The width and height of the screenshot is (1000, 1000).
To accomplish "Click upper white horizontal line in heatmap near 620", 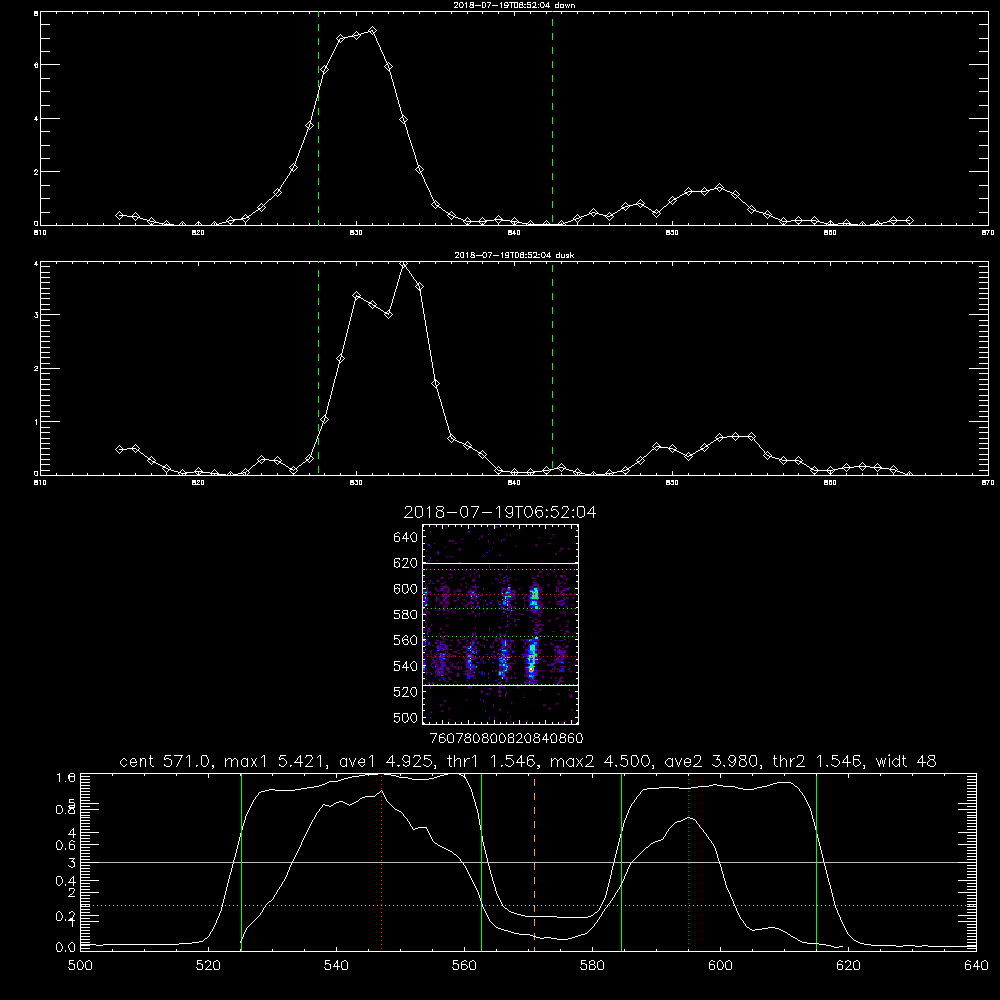I will (x=501, y=563).
